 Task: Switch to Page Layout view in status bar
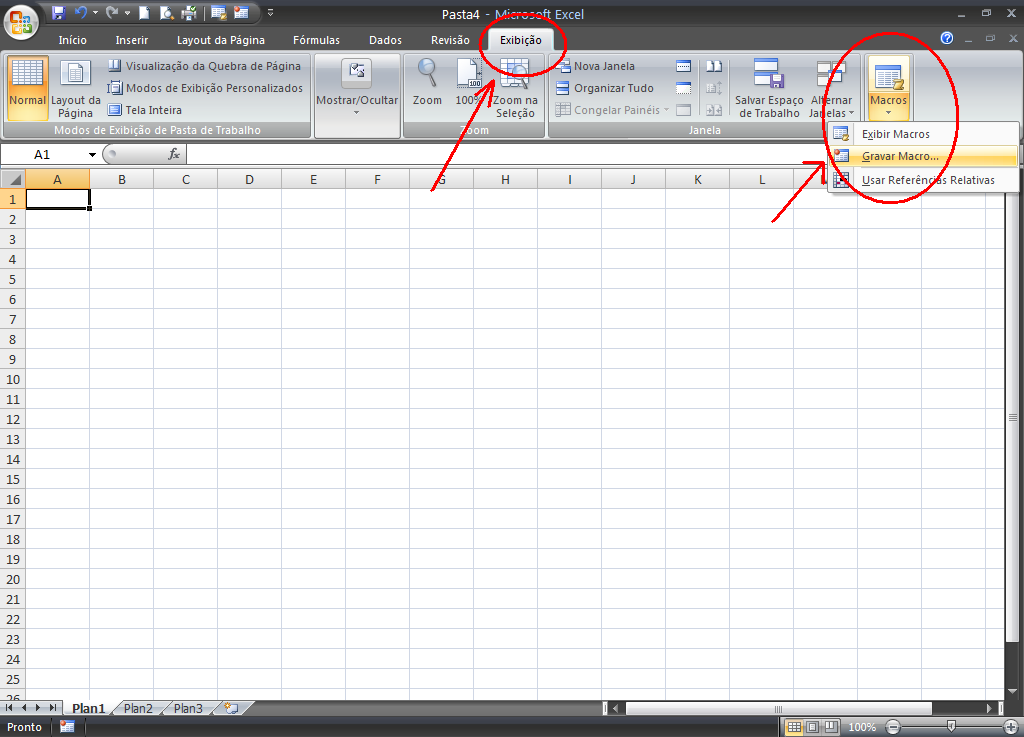[x=812, y=727]
